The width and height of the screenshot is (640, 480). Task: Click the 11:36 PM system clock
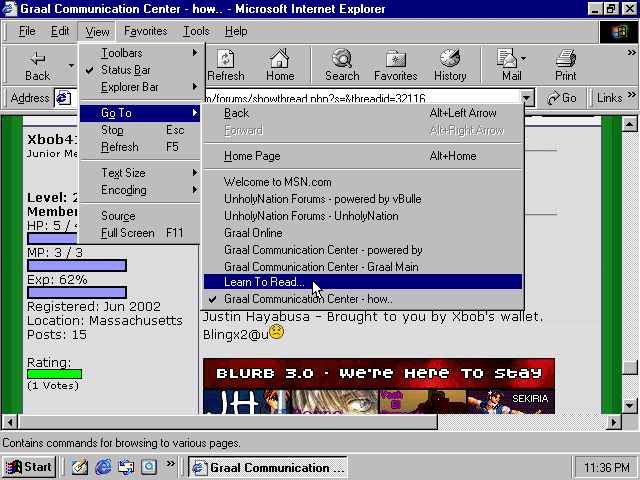(606, 467)
